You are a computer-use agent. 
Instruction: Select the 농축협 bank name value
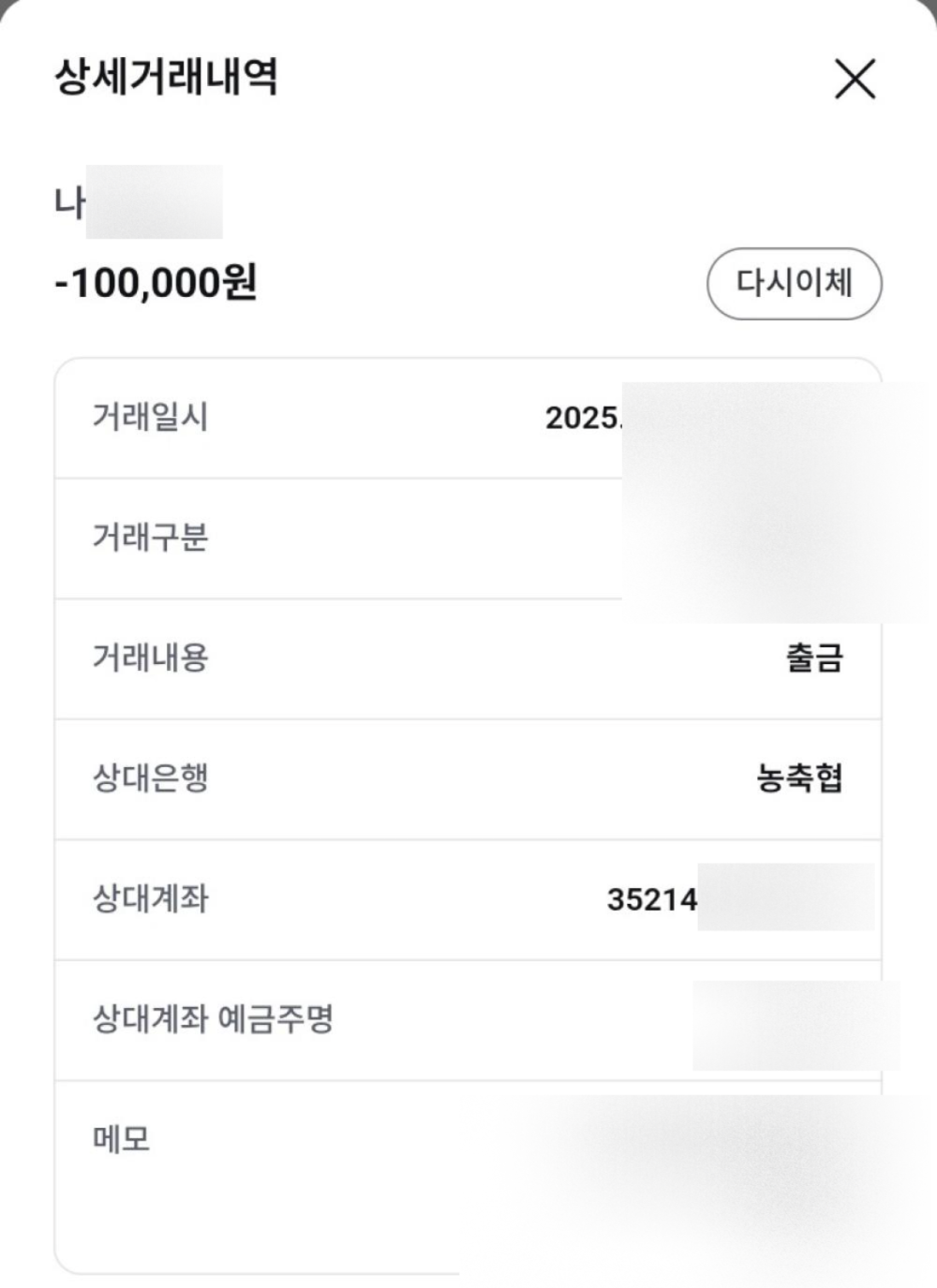(799, 778)
